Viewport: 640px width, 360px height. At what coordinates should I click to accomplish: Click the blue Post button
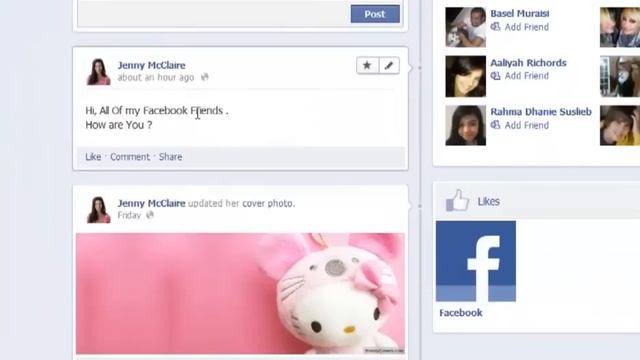[375, 14]
